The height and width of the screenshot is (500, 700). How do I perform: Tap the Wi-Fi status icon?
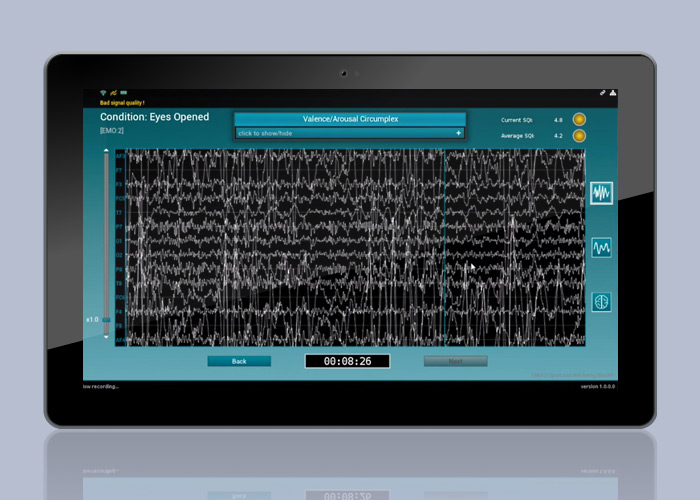tap(102, 93)
